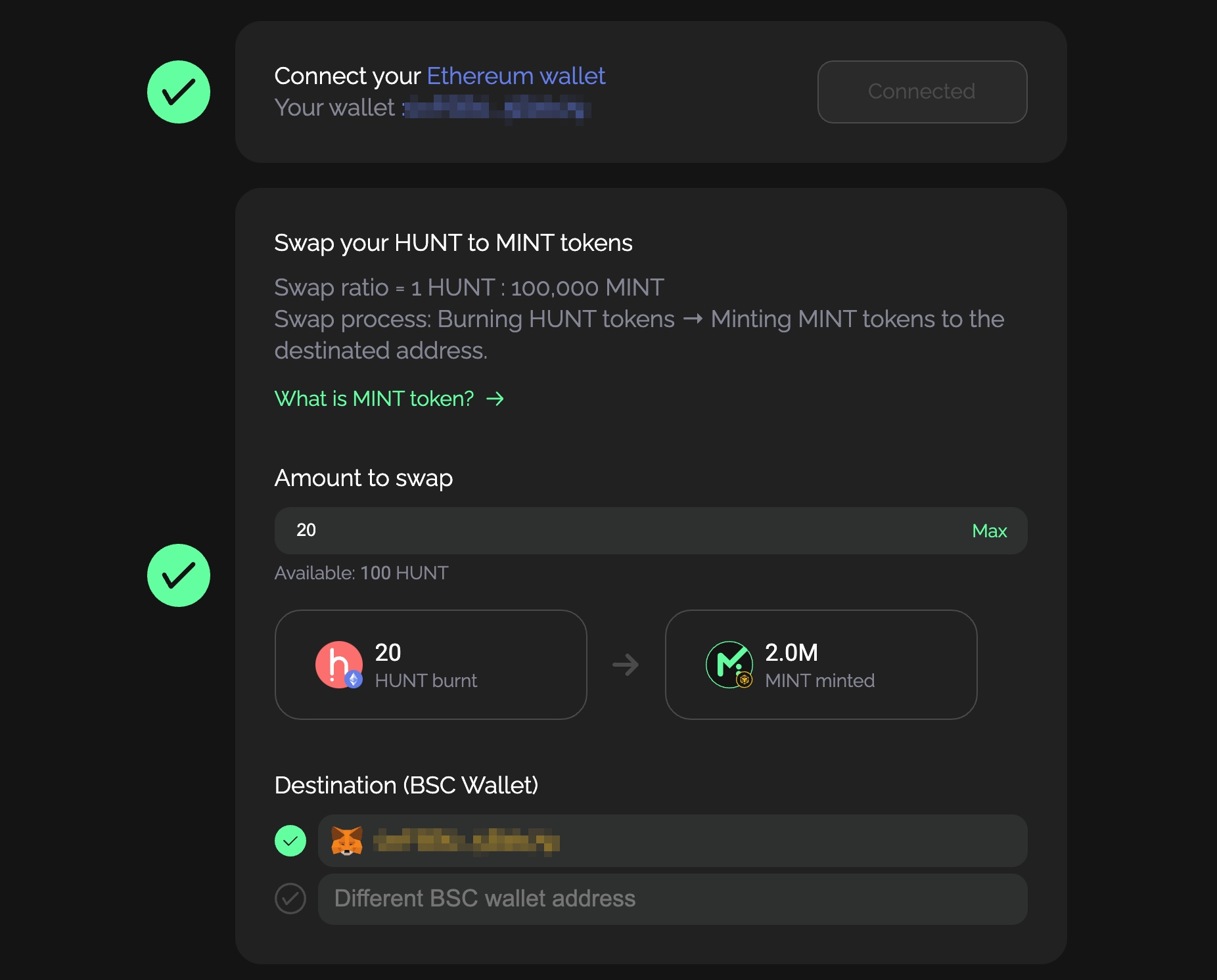Open the 'What is MINT token?' link
This screenshot has height=980, width=1217.
[x=374, y=399]
